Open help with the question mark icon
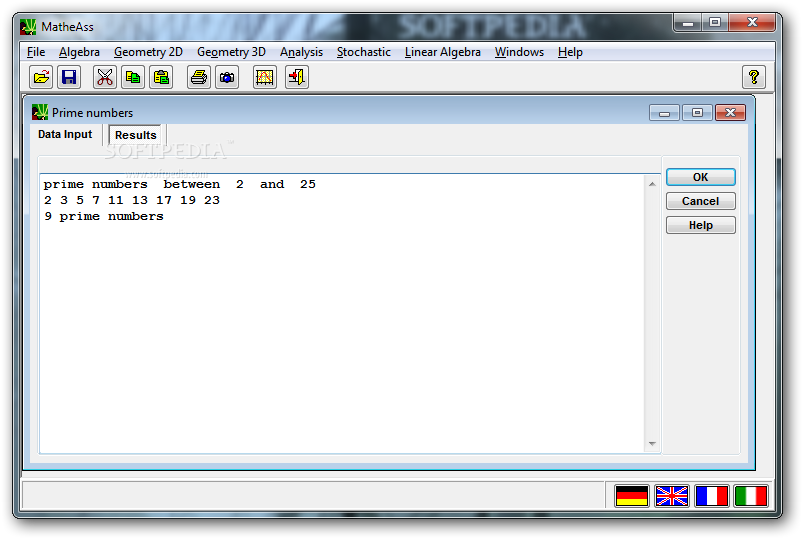 753,77
